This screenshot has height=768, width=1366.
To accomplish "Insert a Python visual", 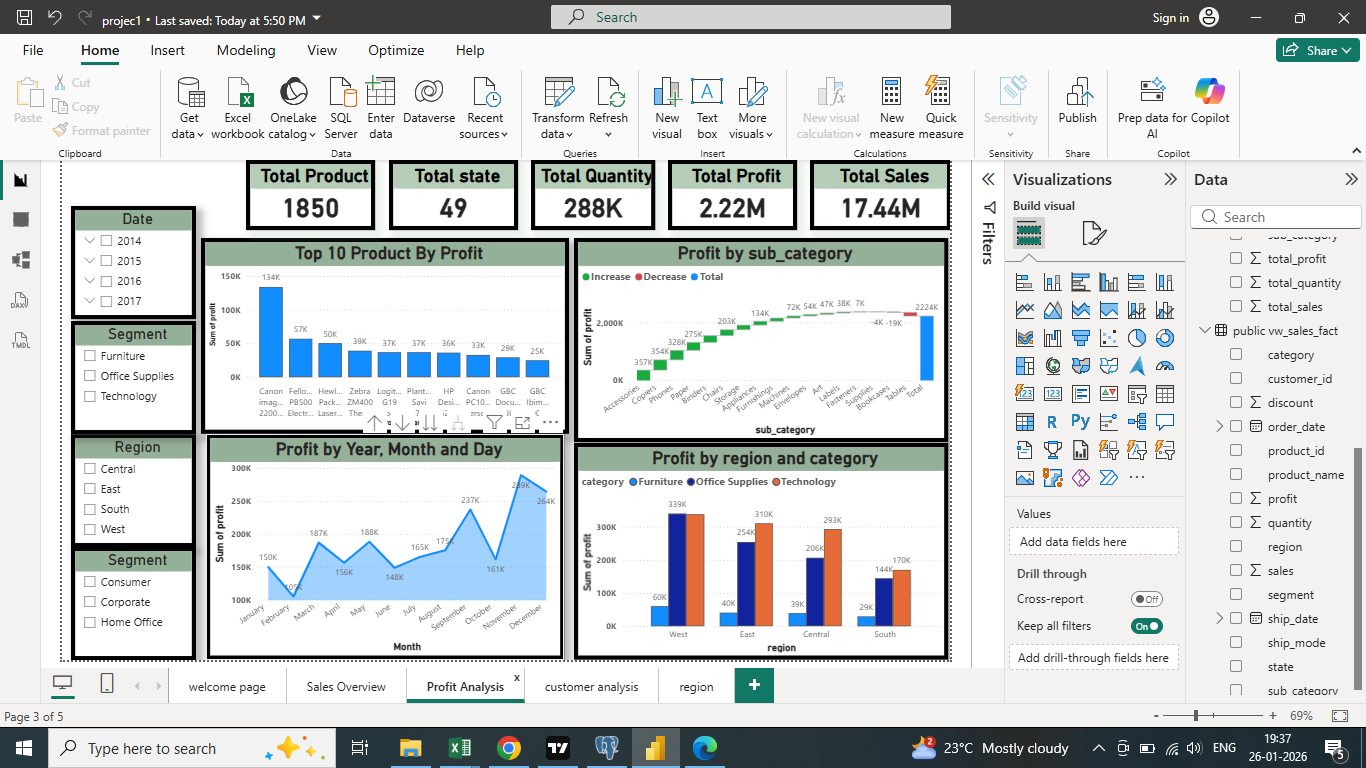I will 1080,422.
